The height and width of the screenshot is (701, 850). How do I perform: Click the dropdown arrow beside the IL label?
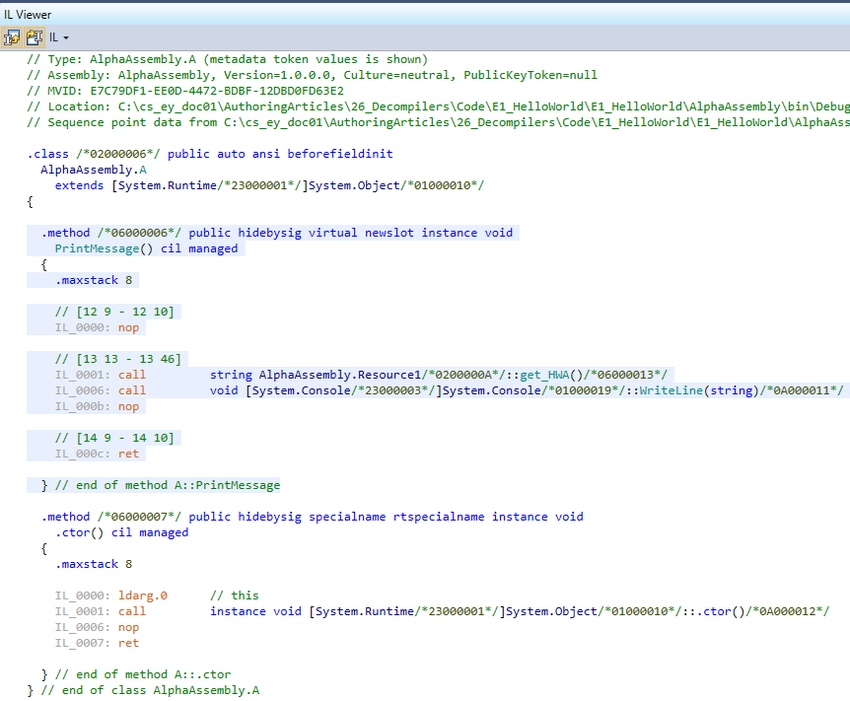point(66,36)
